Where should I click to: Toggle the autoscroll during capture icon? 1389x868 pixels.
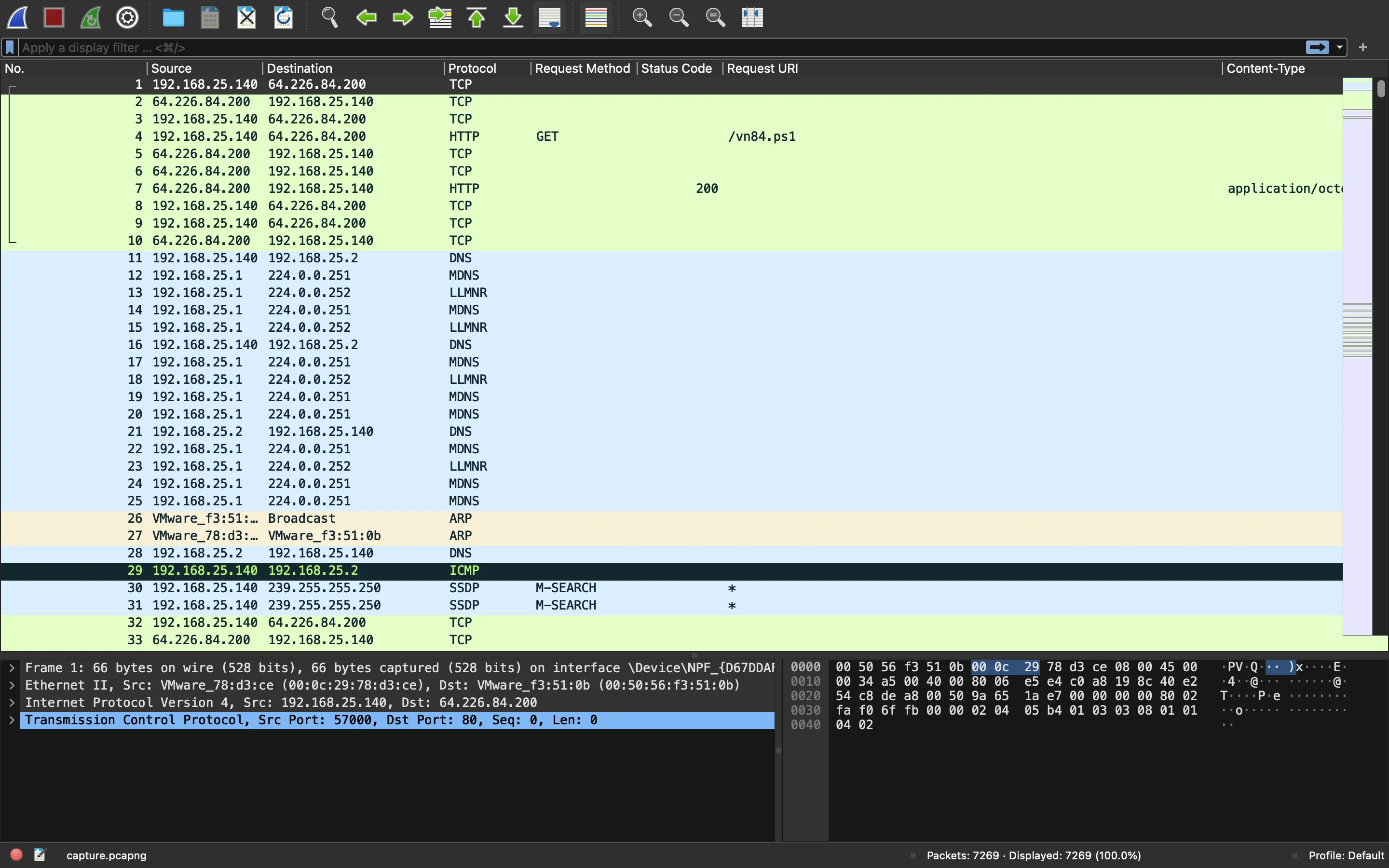click(x=547, y=17)
